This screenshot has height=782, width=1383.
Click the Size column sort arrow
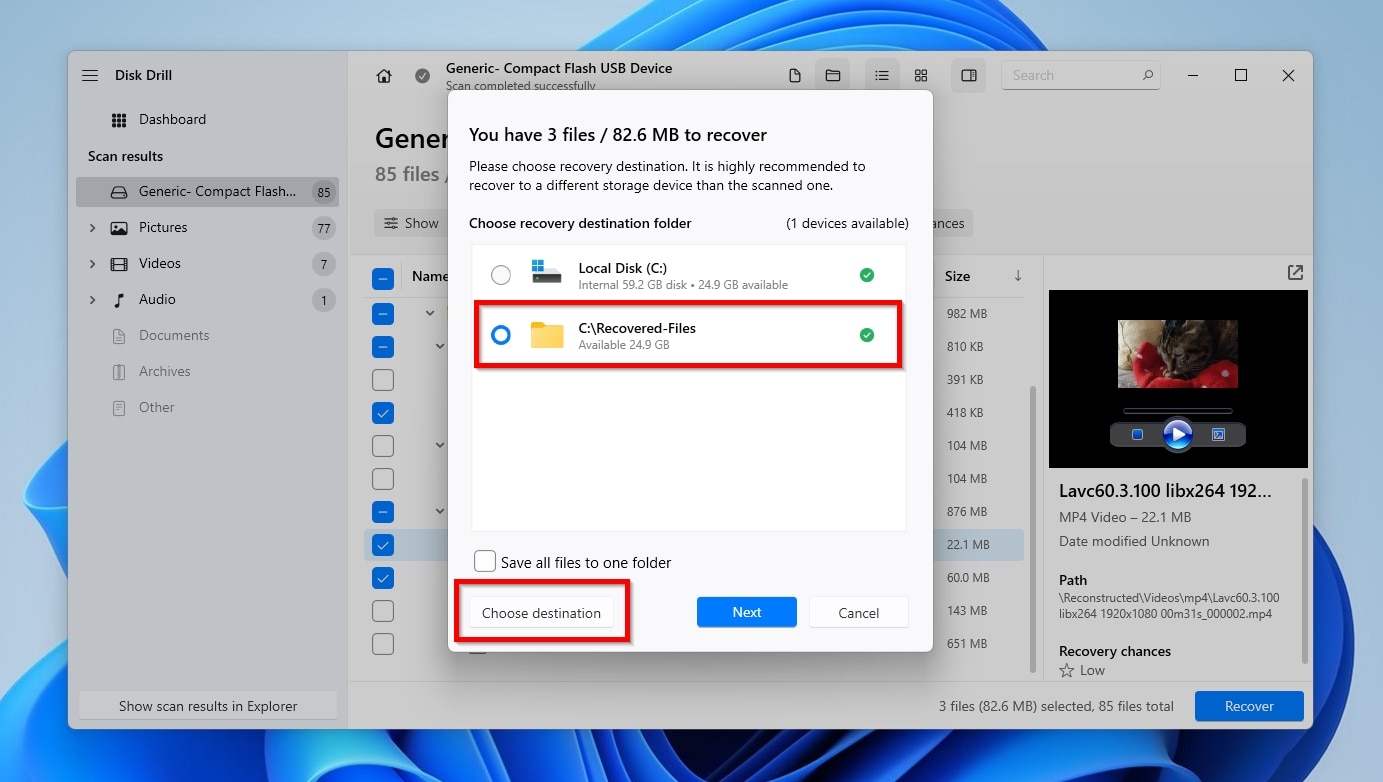pyautogui.click(x=1018, y=276)
